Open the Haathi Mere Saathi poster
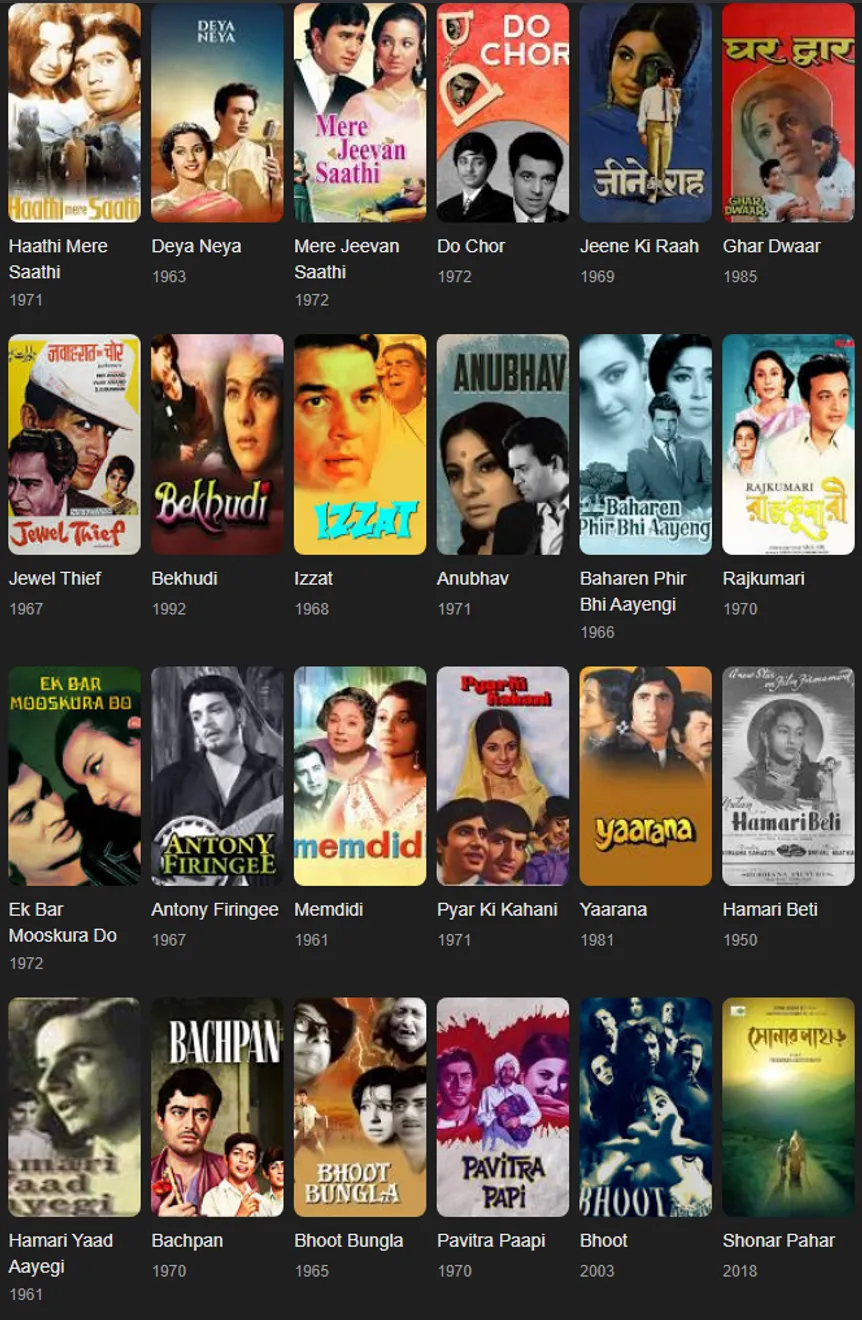Screen dimensions: 862x1320 coord(74,112)
